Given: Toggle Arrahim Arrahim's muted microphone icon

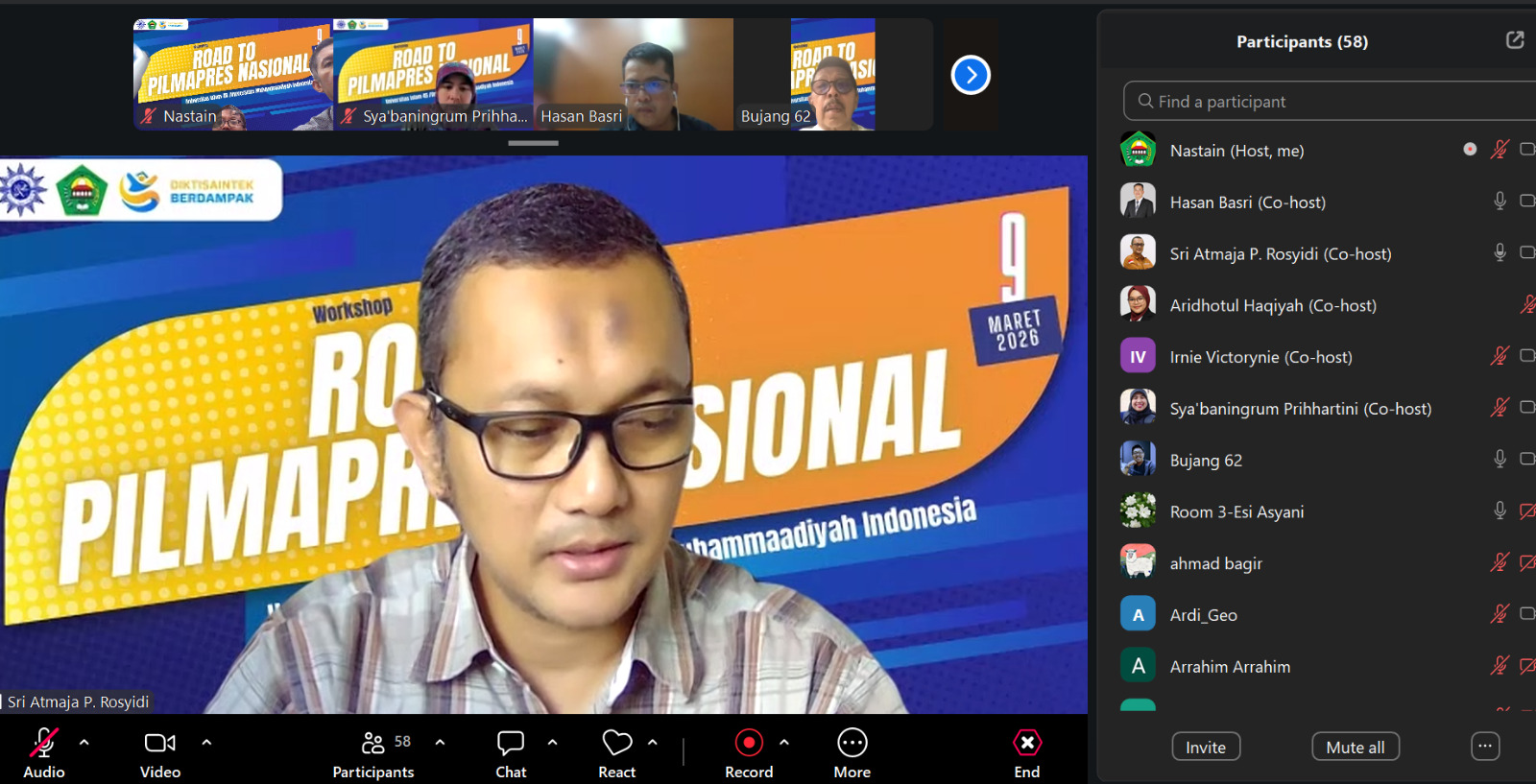Looking at the screenshot, I should click(x=1500, y=666).
